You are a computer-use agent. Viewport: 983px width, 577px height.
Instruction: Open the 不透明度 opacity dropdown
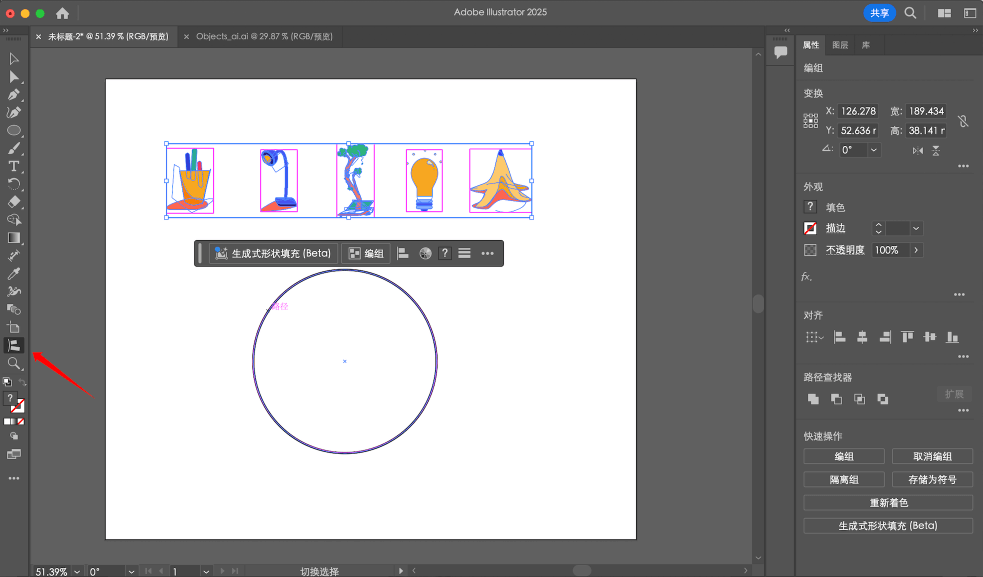916,250
